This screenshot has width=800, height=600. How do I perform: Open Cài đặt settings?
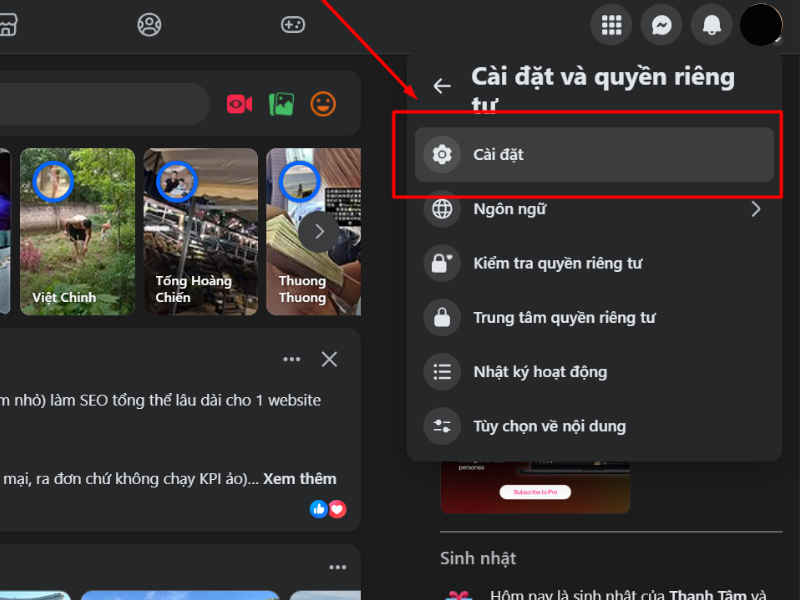tap(594, 155)
